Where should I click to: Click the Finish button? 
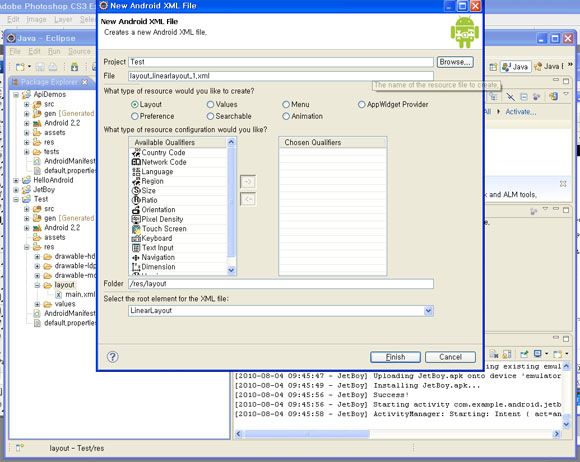click(395, 357)
